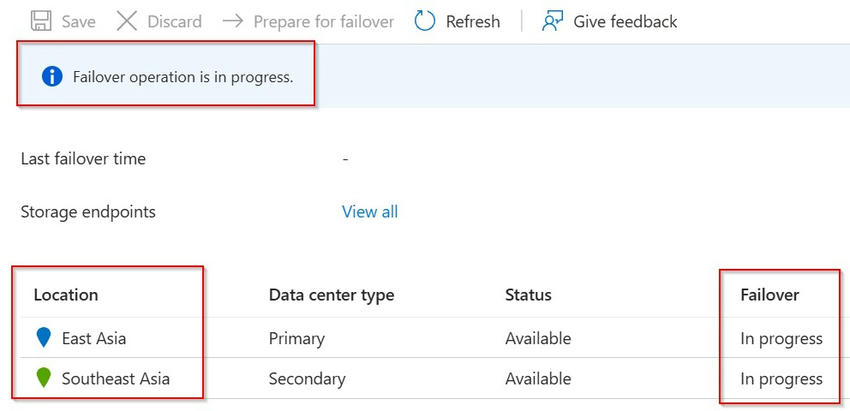Open View all storage endpoints link
850x411 pixels.
click(370, 212)
